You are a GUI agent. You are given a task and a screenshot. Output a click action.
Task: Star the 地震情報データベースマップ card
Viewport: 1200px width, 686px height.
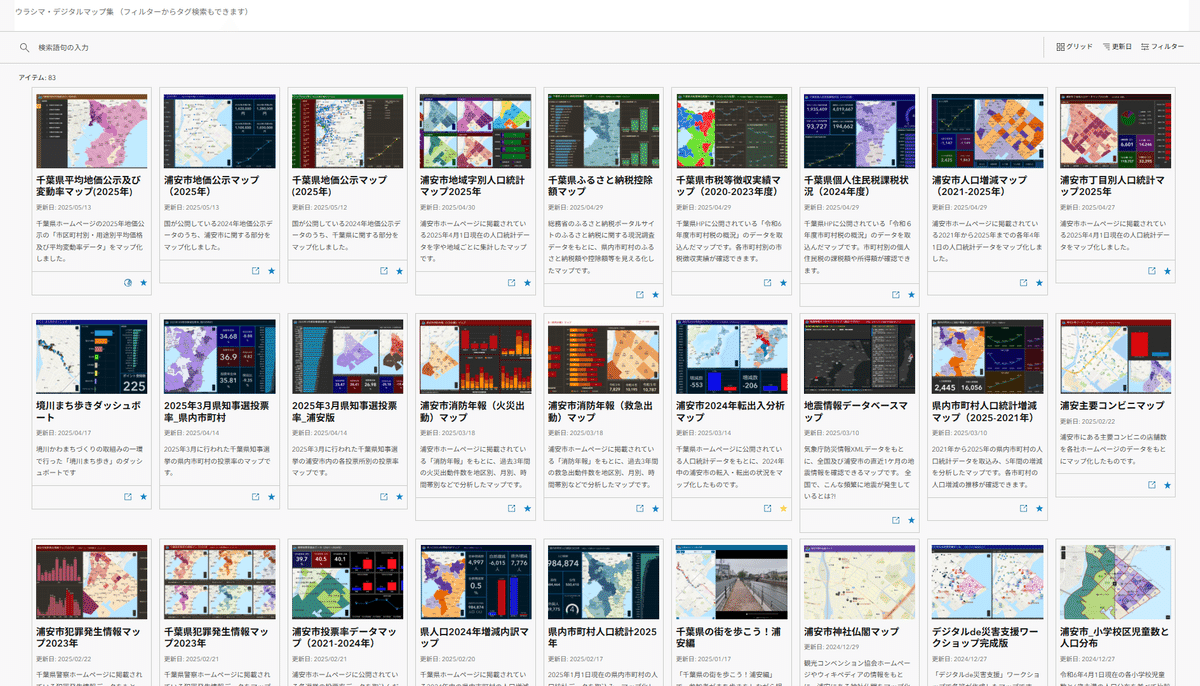pyautogui.click(x=912, y=520)
